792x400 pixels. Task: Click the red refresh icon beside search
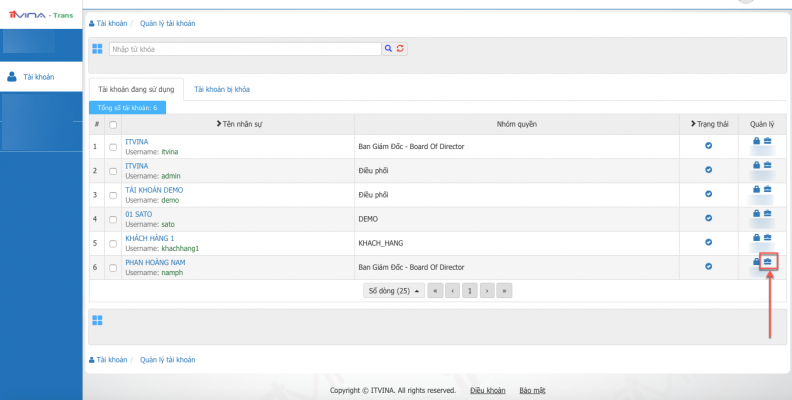click(401, 48)
